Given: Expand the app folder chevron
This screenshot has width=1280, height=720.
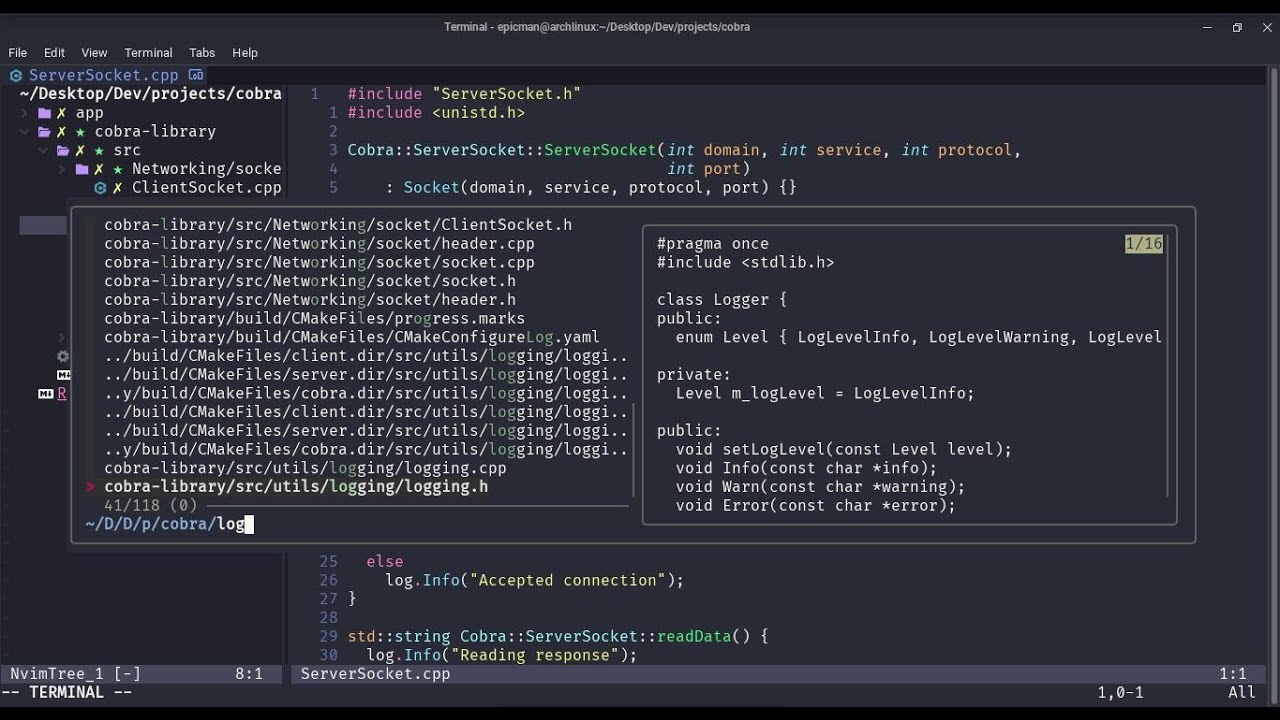Looking at the screenshot, I should click(x=25, y=113).
